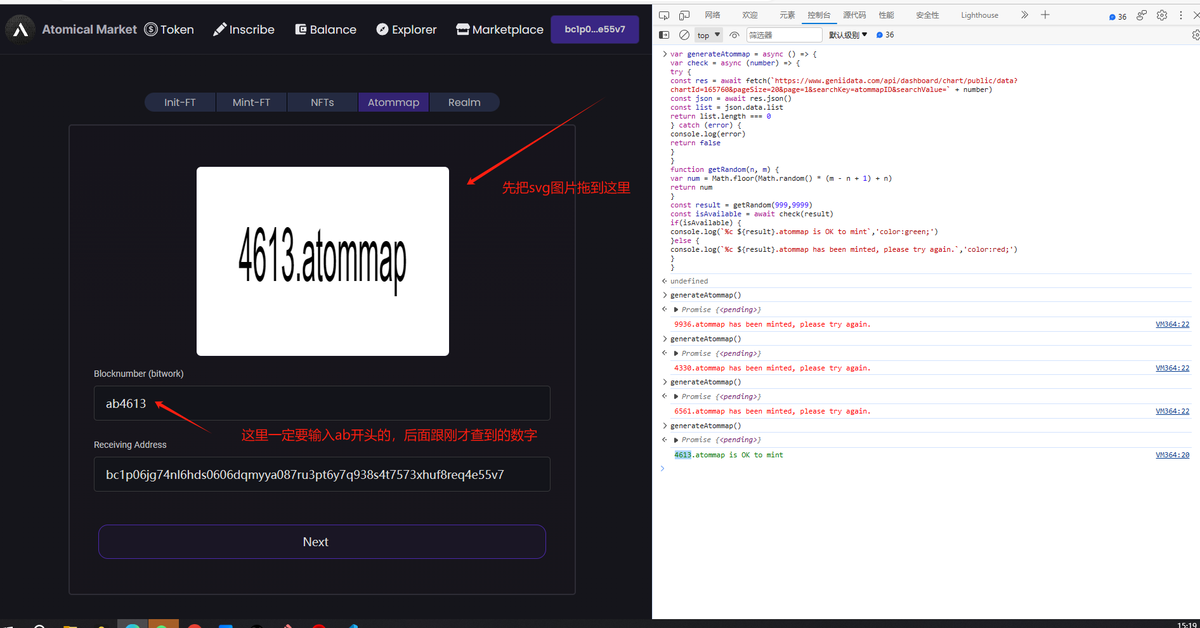Open the top JavaScript context dropdown
The image size is (1200, 628).
pyautogui.click(x=708, y=34)
